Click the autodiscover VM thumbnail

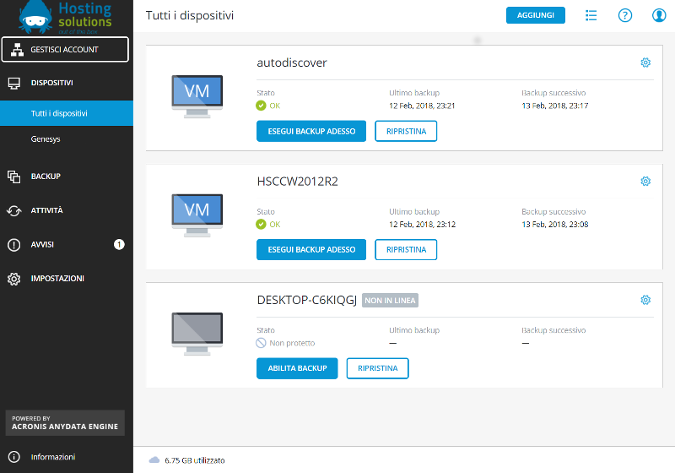tap(197, 96)
